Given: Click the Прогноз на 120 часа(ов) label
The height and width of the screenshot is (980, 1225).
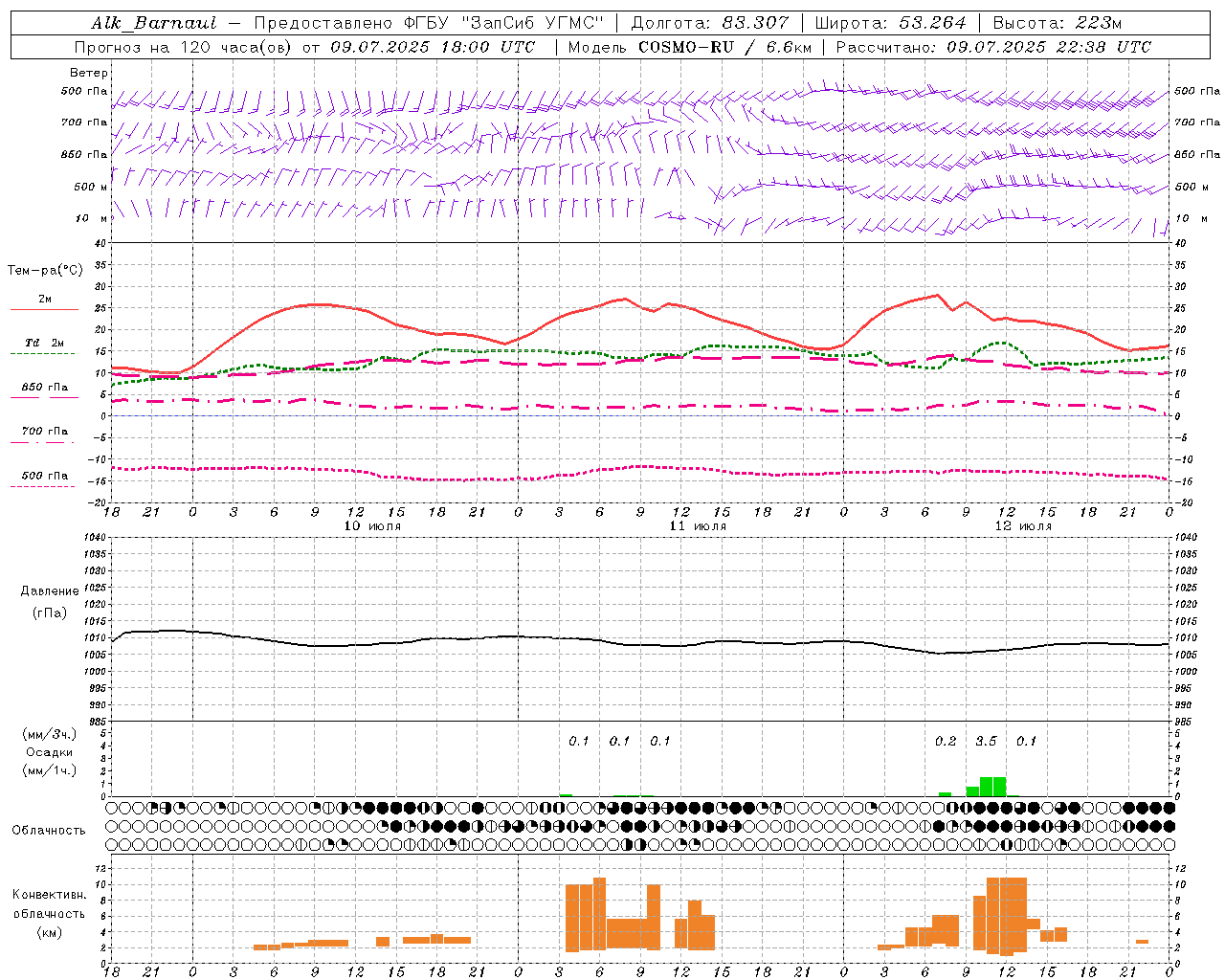Looking at the screenshot, I should [x=184, y=47].
